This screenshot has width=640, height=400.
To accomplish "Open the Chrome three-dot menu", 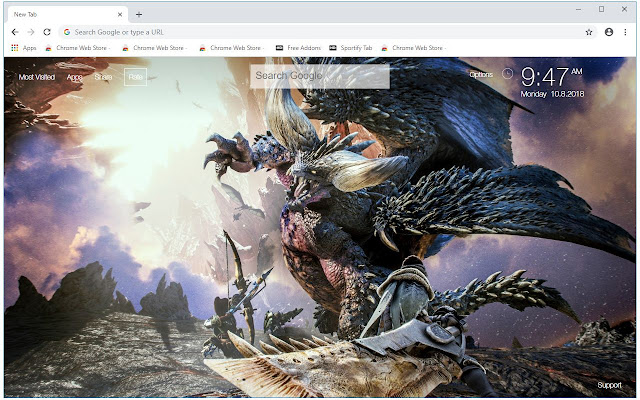I will click(x=625, y=32).
